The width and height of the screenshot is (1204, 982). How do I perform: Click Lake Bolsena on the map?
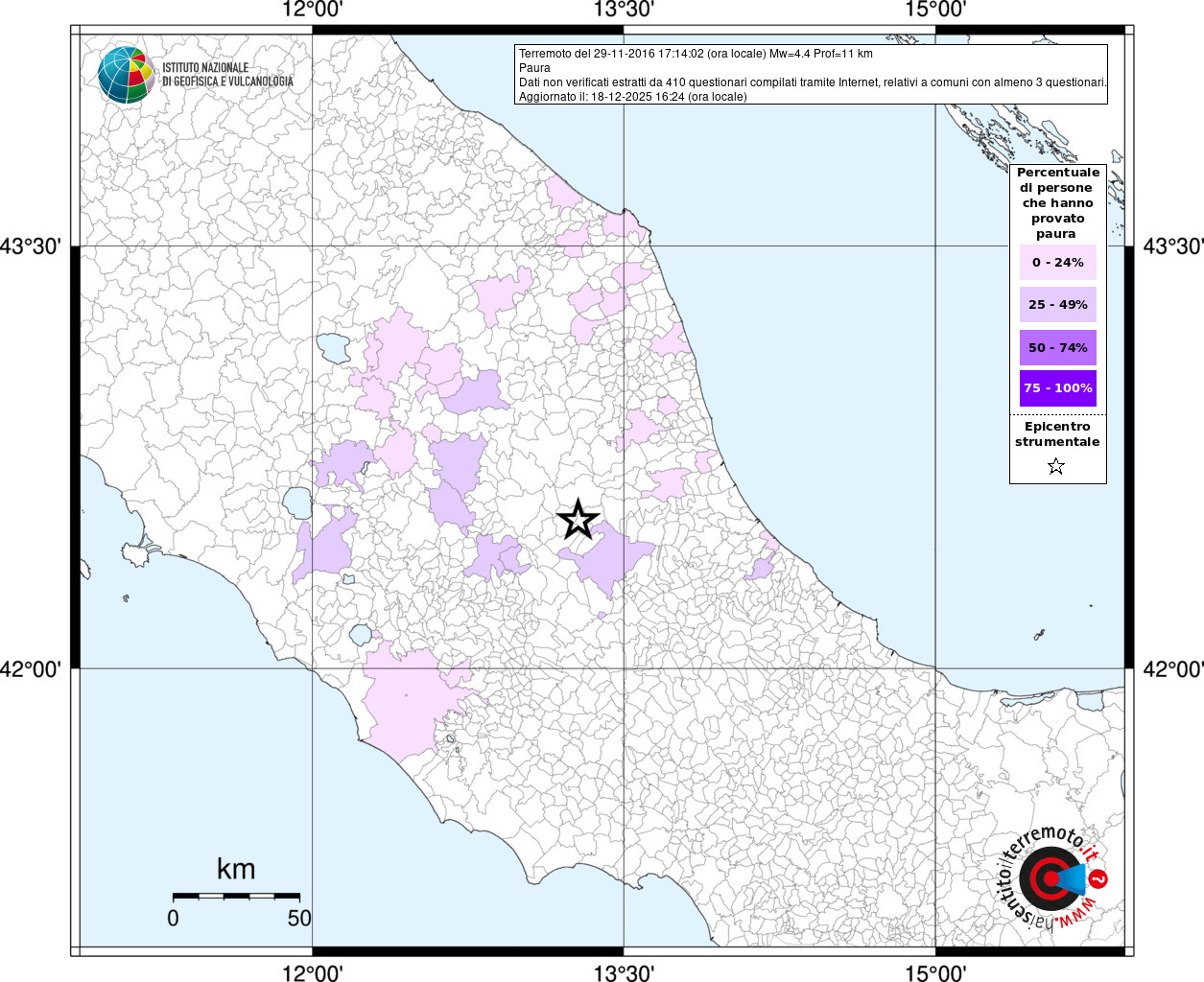(x=297, y=502)
